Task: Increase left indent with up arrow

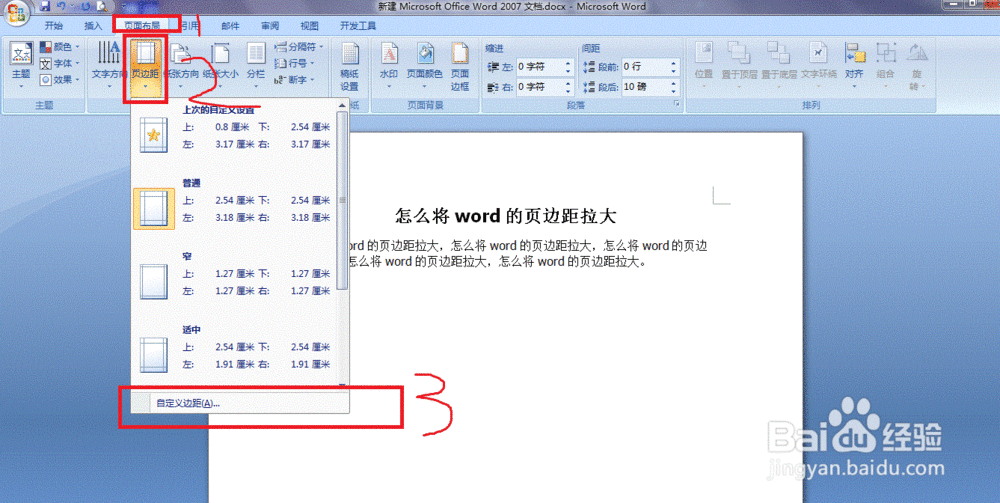Action: (568, 63)
